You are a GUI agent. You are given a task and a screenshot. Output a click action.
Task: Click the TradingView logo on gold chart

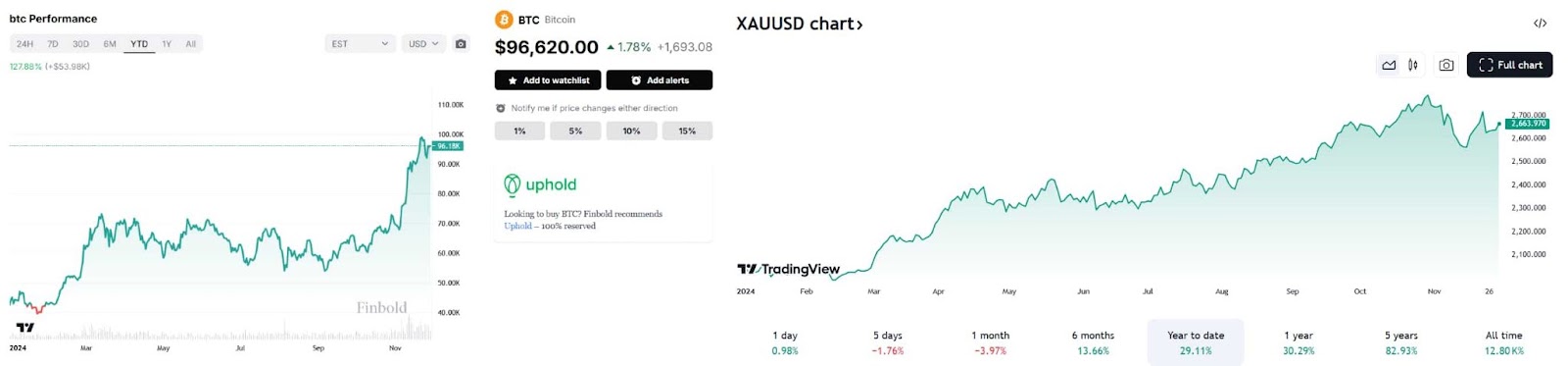click(x=788, y=269)
